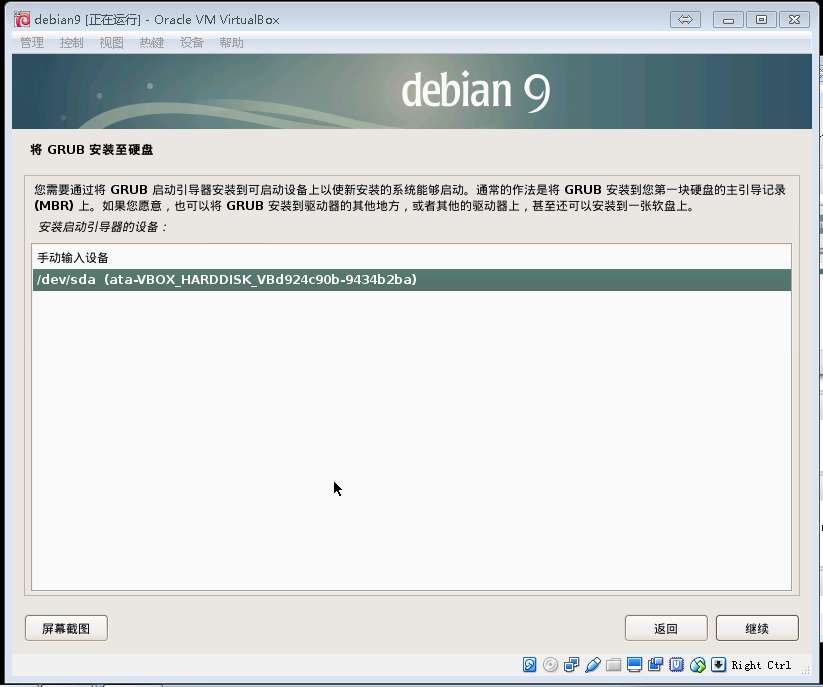Click the display monitor status icon

coord(634,664)
